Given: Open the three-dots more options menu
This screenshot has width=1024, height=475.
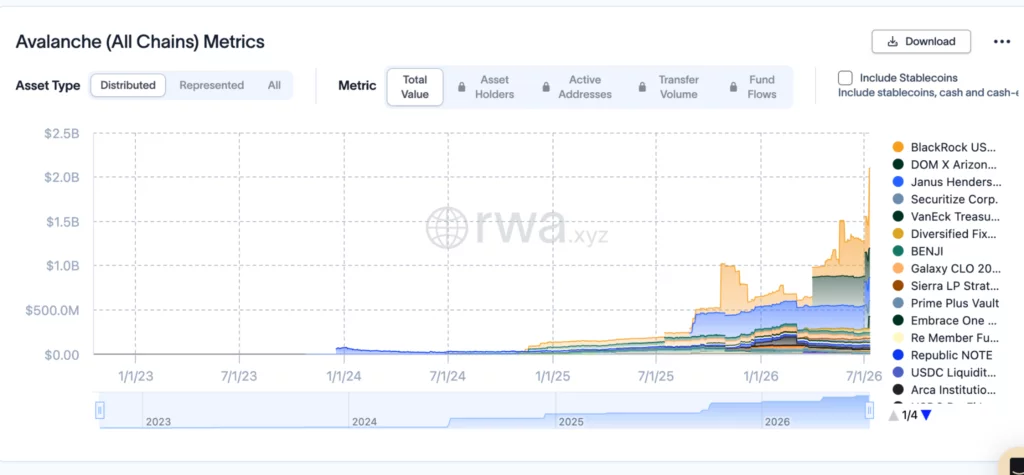Looking at the screenshot, I should coord(1002,42).
